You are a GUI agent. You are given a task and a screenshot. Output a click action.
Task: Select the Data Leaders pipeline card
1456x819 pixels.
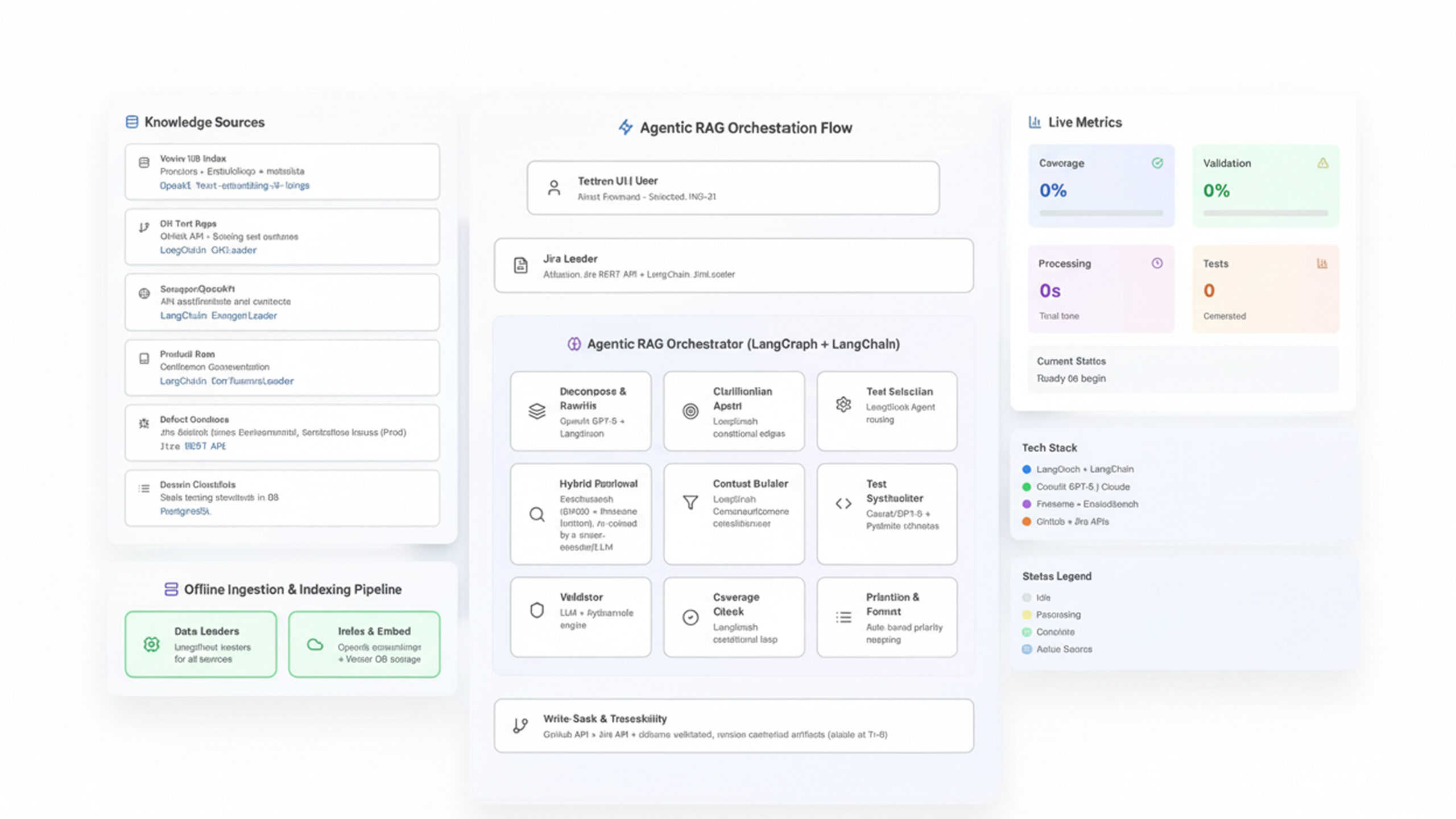point(201,644)
